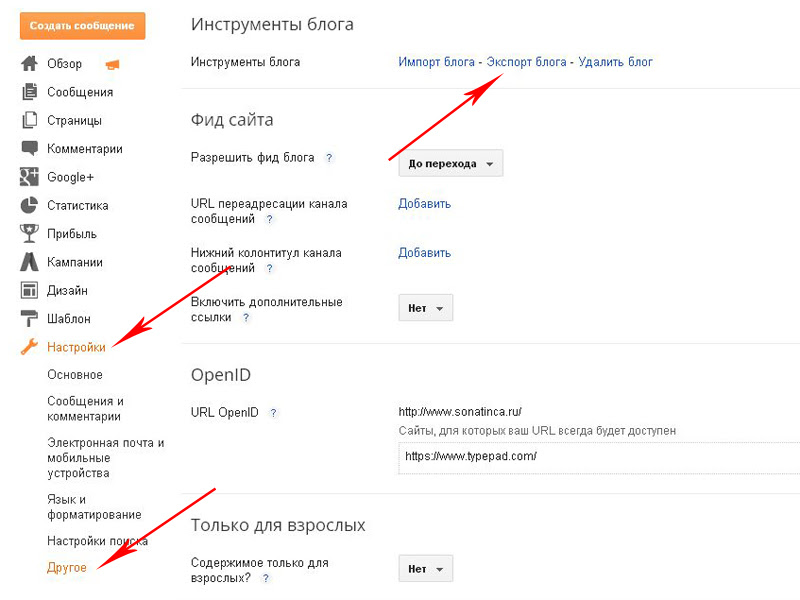Image resolution: width=800 pixels, height=600 pixels.
Task: Click the Фид сайта heading
Action: pos(232,119)
